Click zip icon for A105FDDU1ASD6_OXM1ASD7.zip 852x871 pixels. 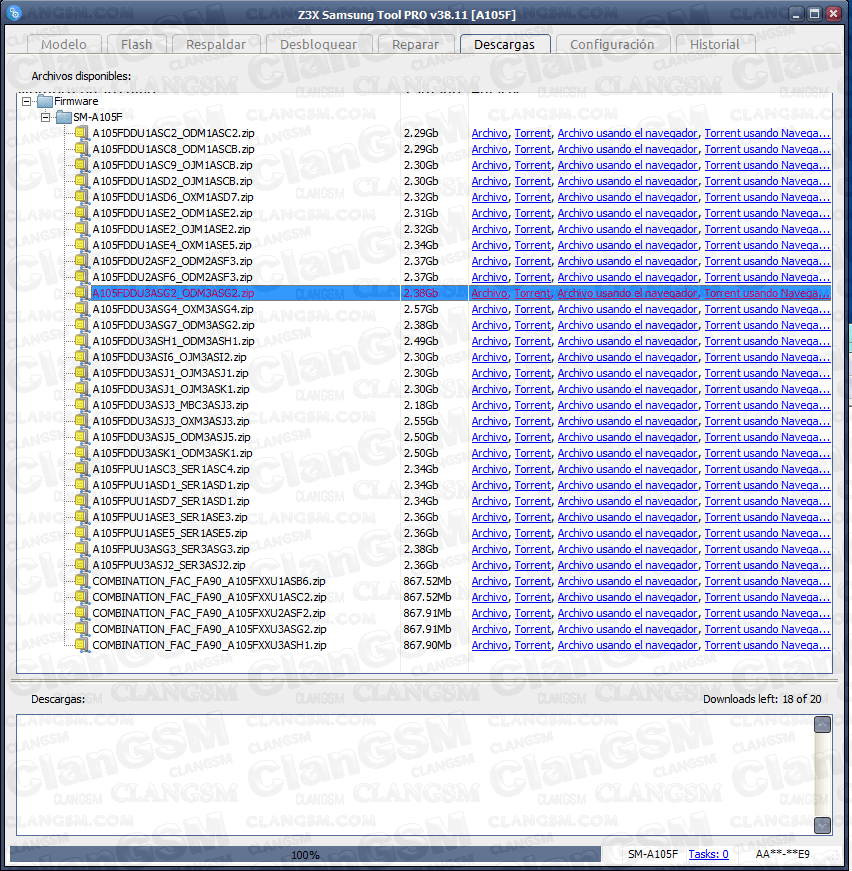pos(82,197)
